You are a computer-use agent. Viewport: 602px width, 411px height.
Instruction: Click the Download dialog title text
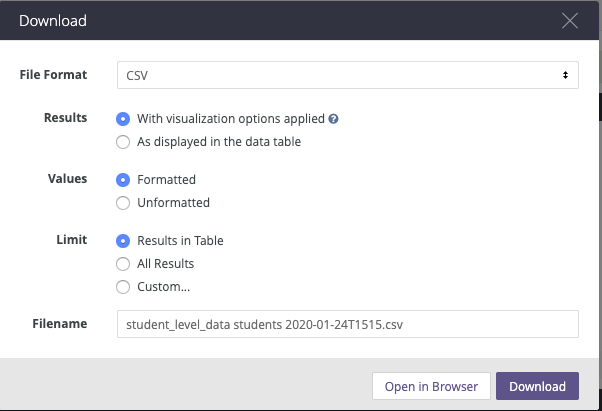coord(53,21)
